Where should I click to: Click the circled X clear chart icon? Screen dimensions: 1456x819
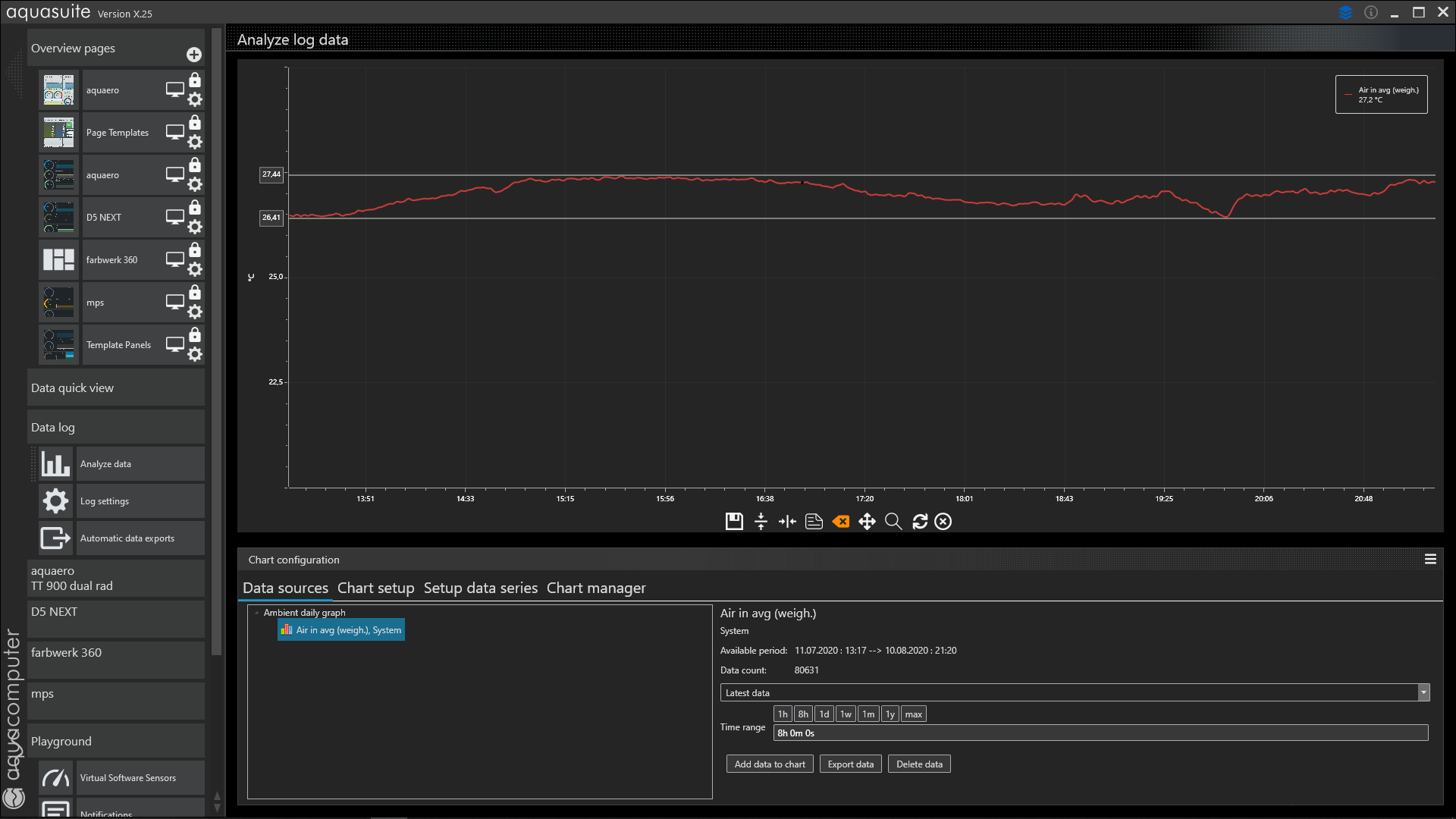tap(943, 522)
